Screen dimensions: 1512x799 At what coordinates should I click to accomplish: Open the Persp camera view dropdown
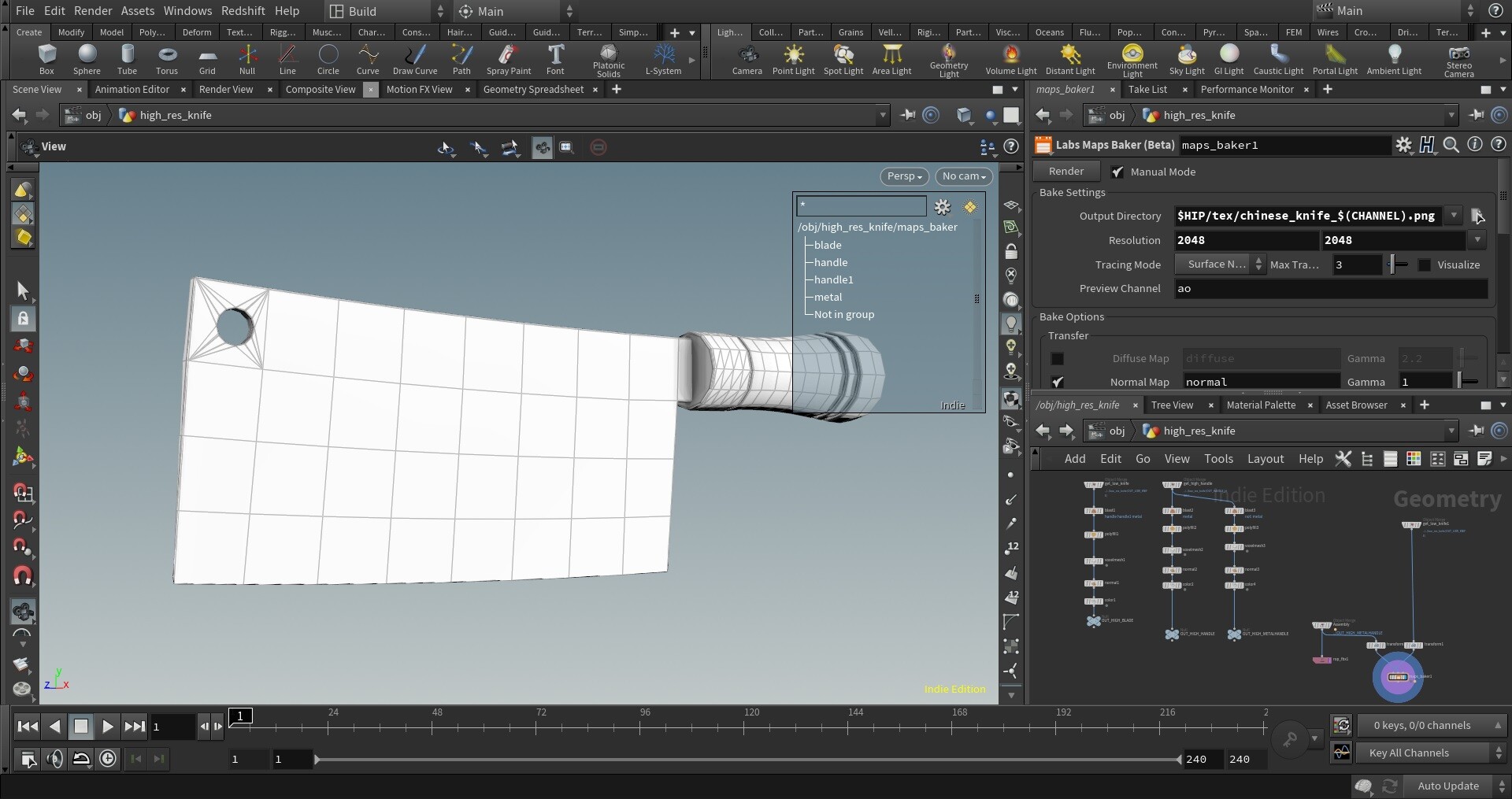pos(903,176)
